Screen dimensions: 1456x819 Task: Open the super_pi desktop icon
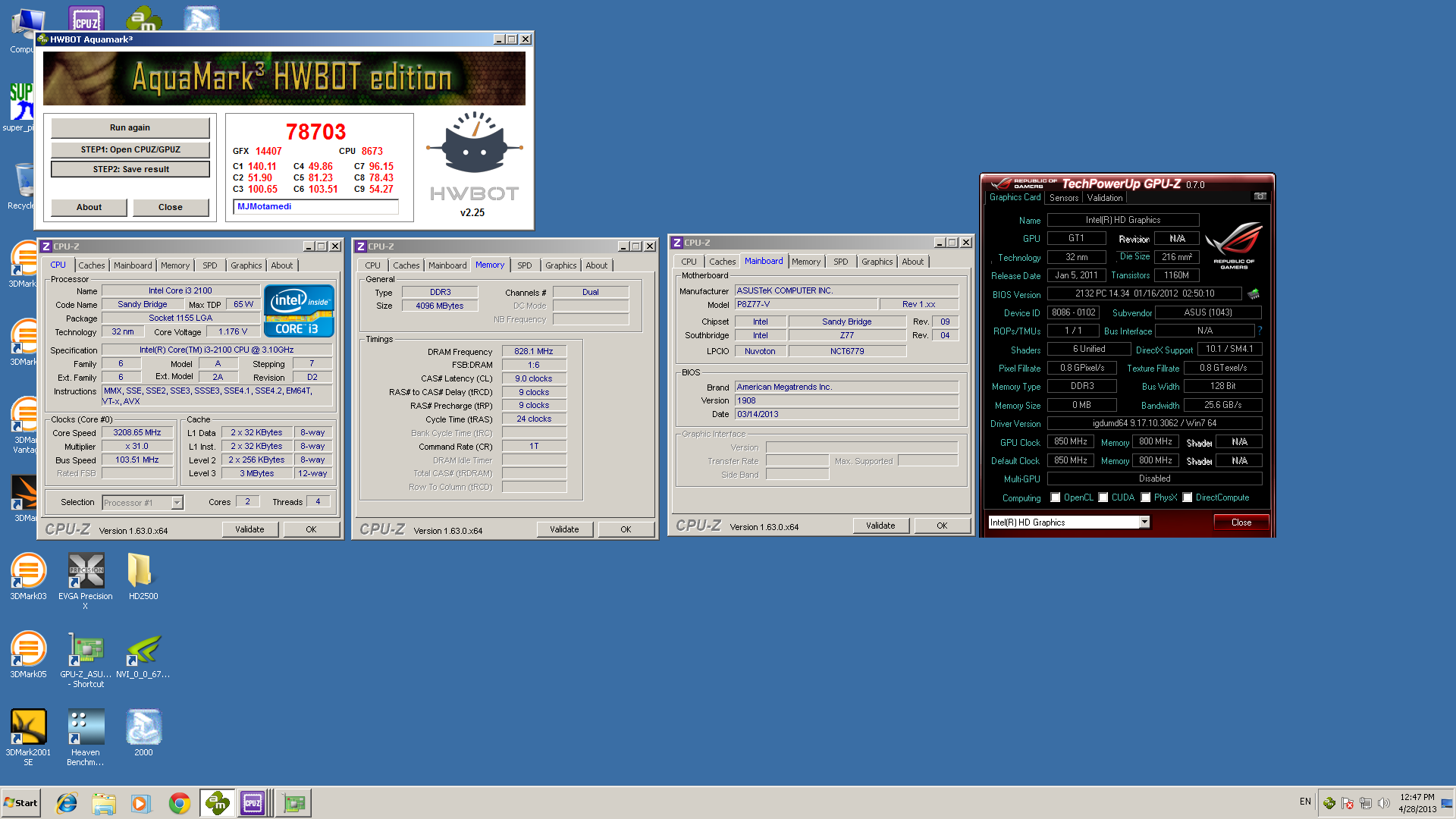[20, 106]
